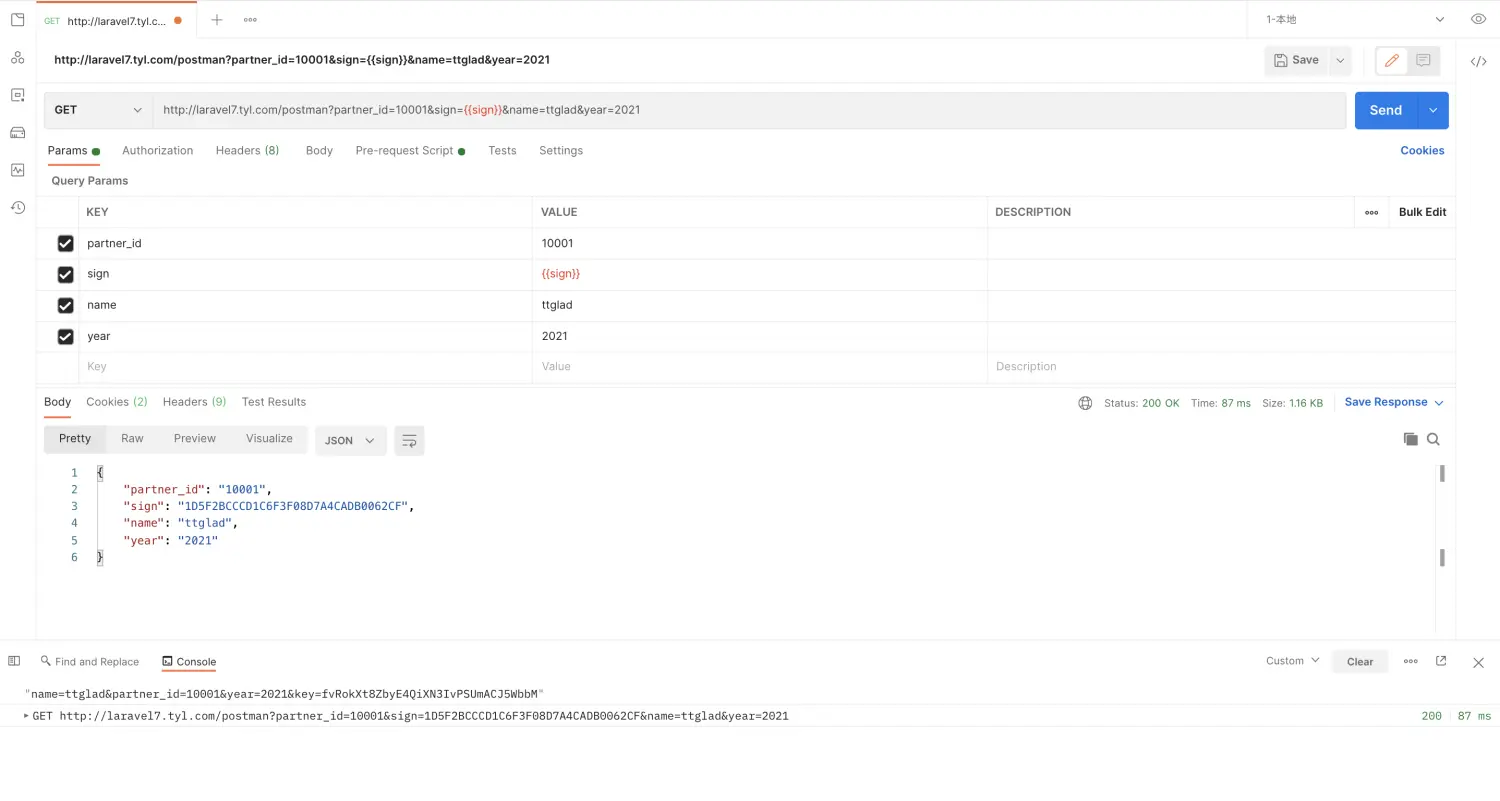Screen dimensions: 1500x801
Task: Click the request URL input field
Action: tap(749, 110)
